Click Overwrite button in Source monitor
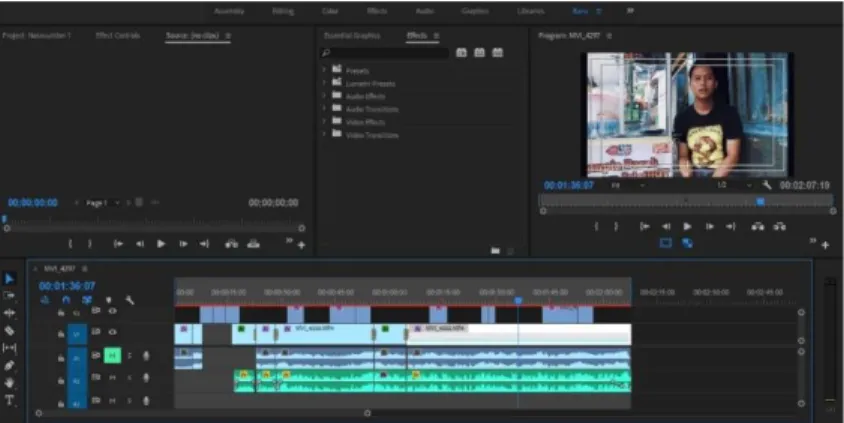Image resolution: width=844 pixels, height=423 pixels. pos(254,244)
